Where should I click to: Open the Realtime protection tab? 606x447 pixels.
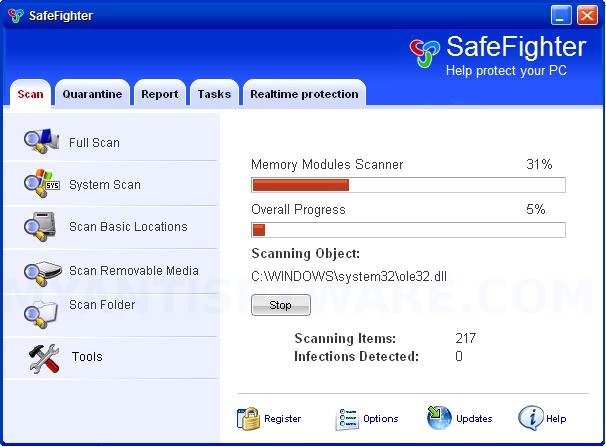point(304,94)
